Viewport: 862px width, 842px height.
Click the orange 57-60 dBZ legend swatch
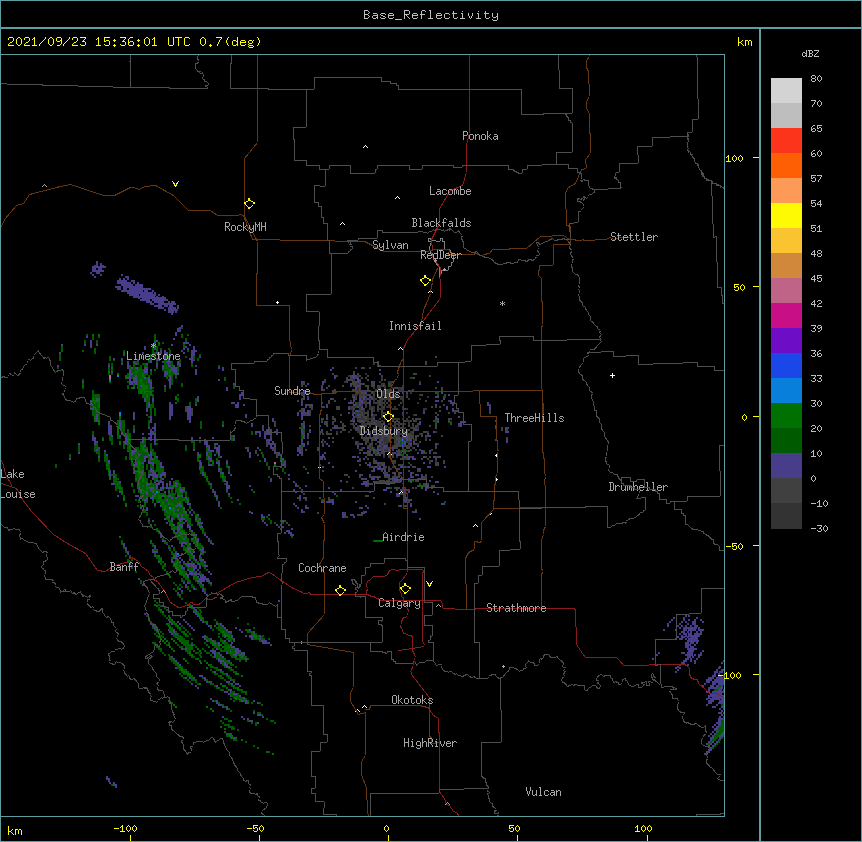(786, 165)
